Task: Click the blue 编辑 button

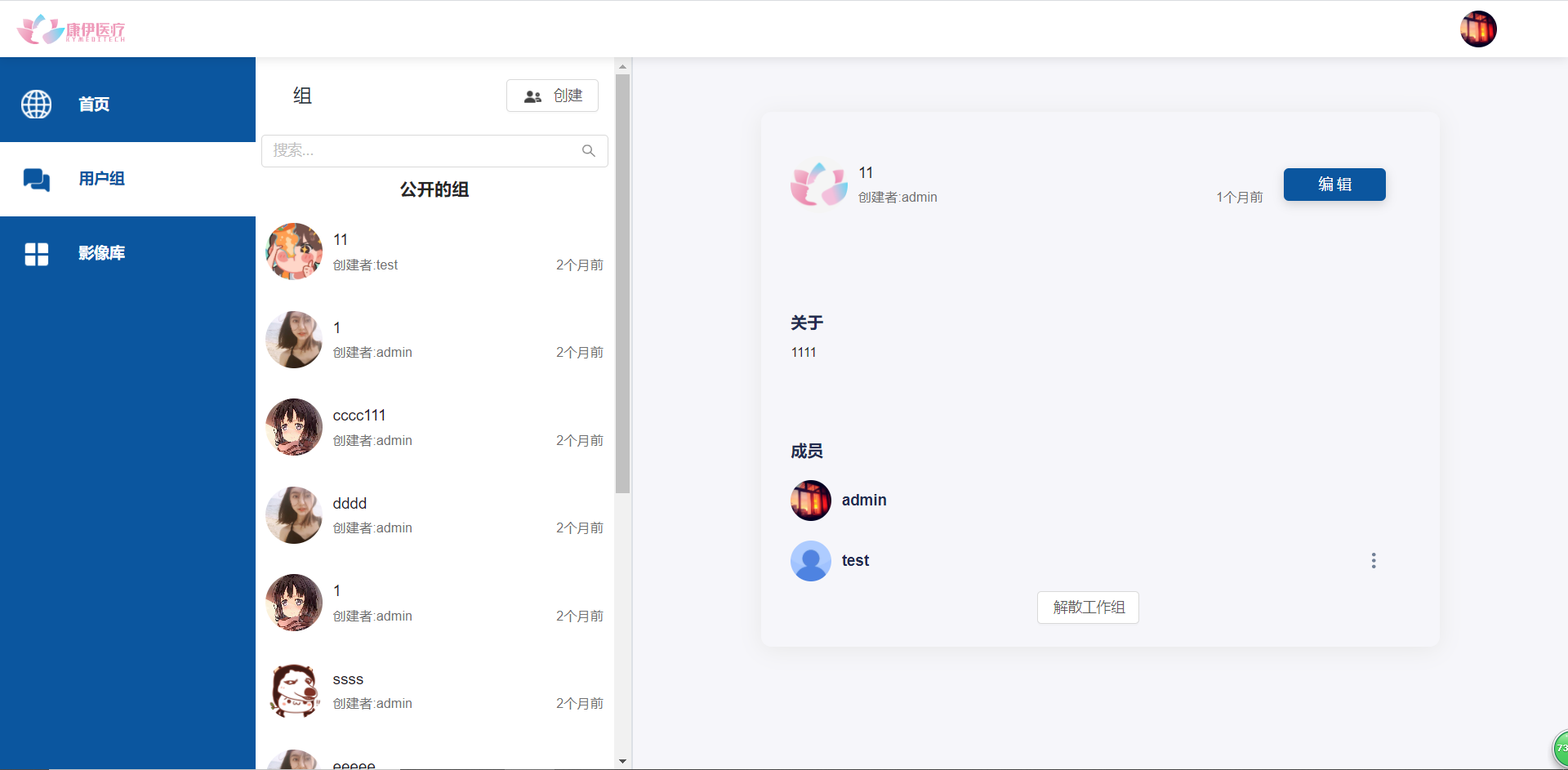Action: click(x=1334, y=185)
